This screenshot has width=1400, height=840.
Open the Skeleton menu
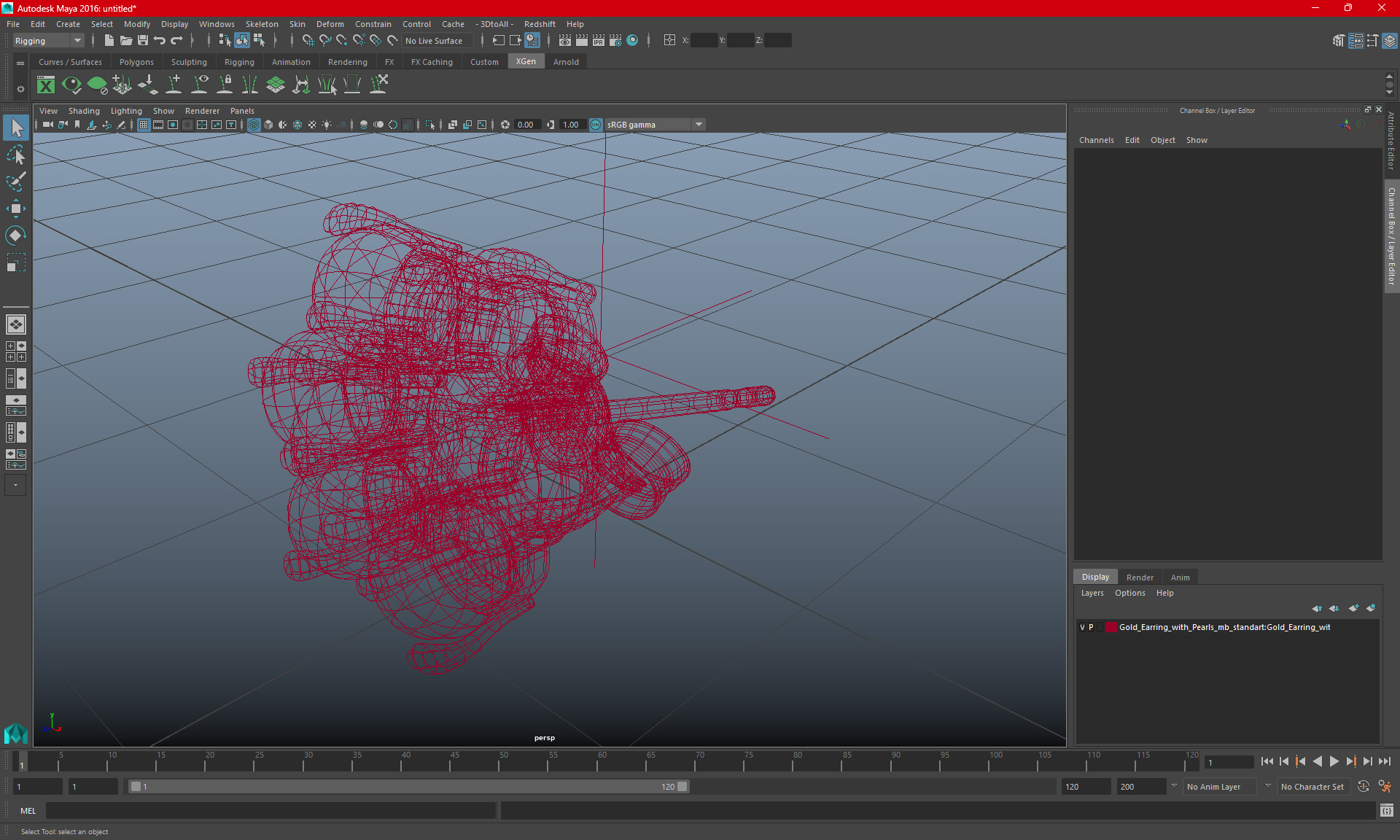click(x=261, y=24)
